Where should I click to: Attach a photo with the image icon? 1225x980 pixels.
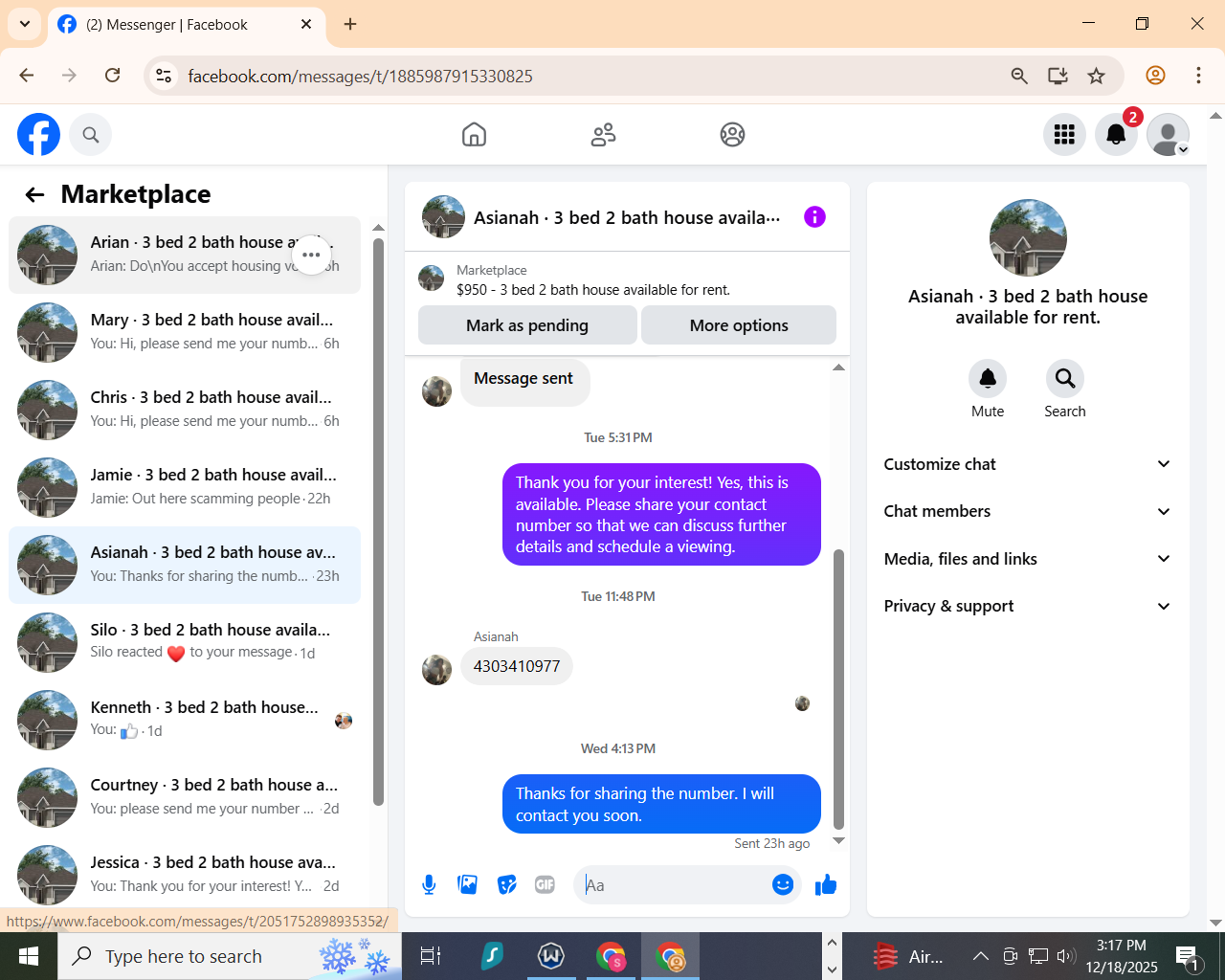pyautogui.click(x=468, y=885)
